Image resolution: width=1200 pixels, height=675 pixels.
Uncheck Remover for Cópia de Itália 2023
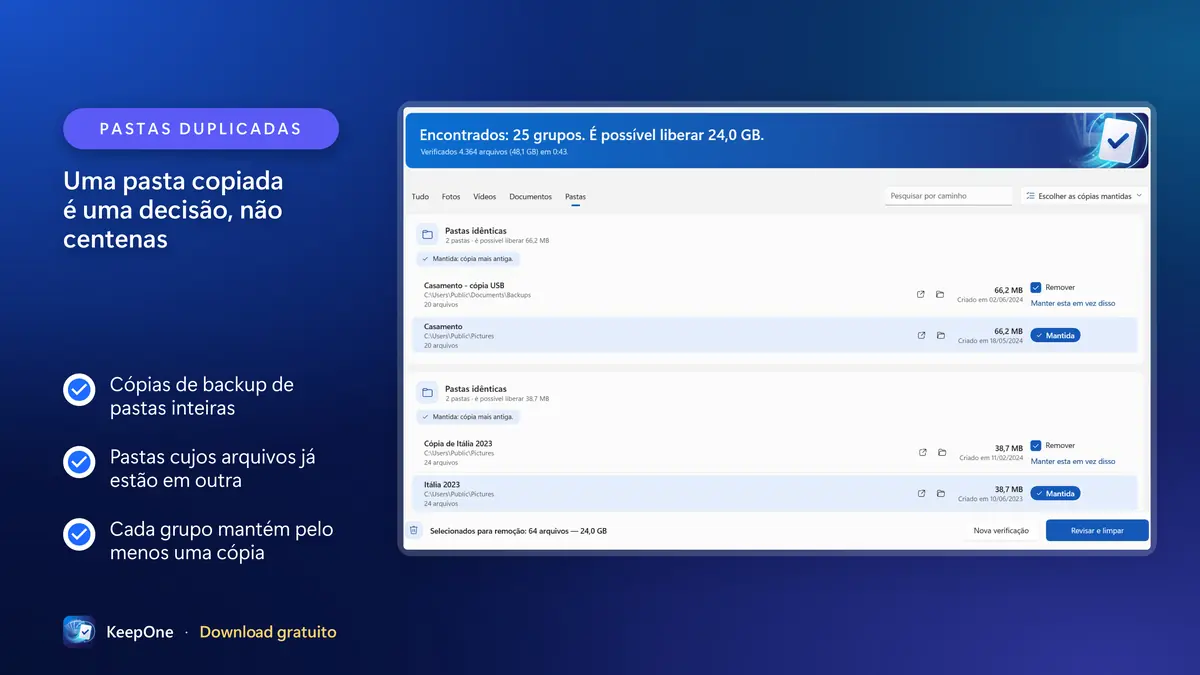pyautogui.click(x=1036, y=445)
